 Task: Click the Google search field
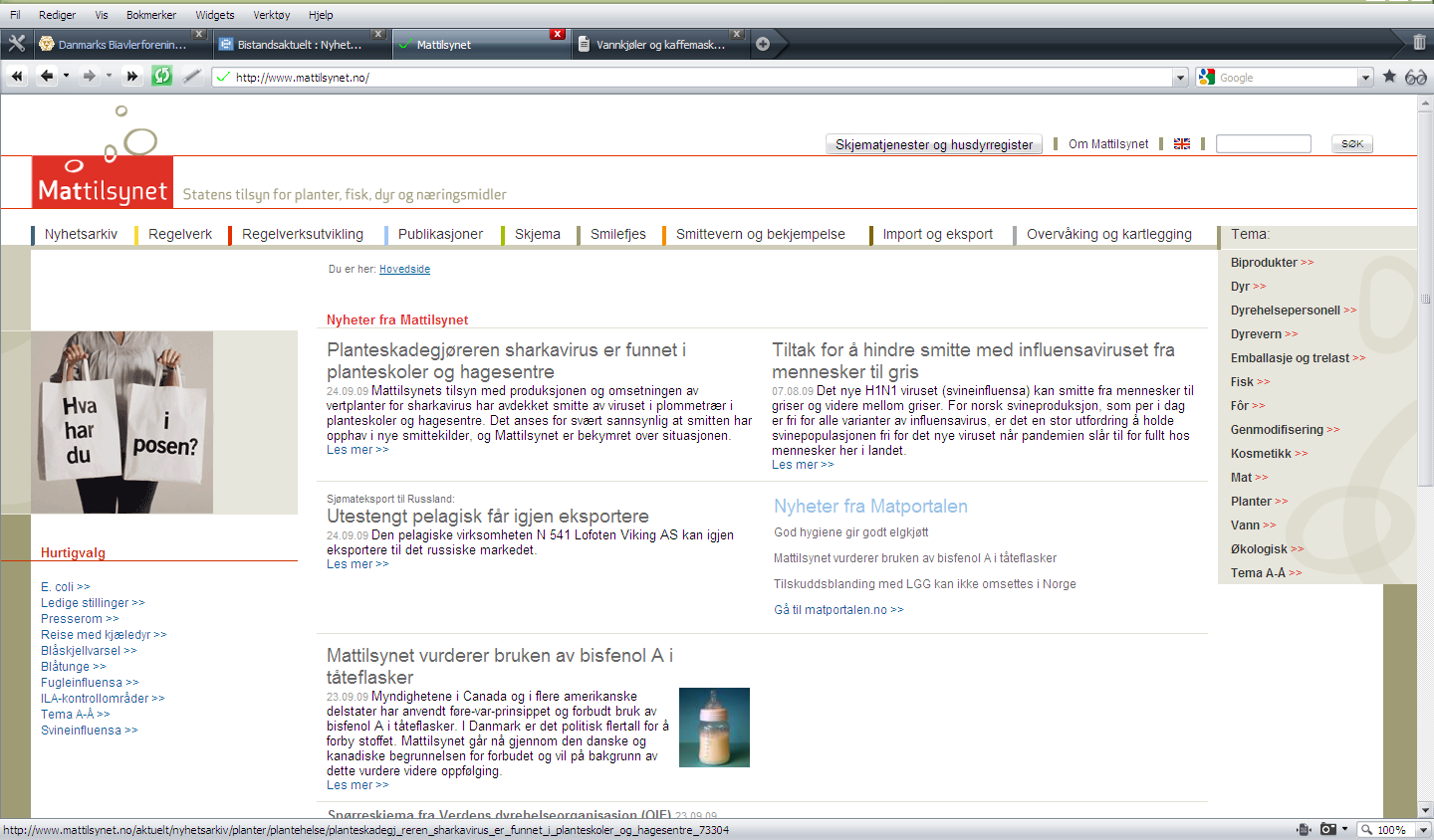click(1286, 78)
